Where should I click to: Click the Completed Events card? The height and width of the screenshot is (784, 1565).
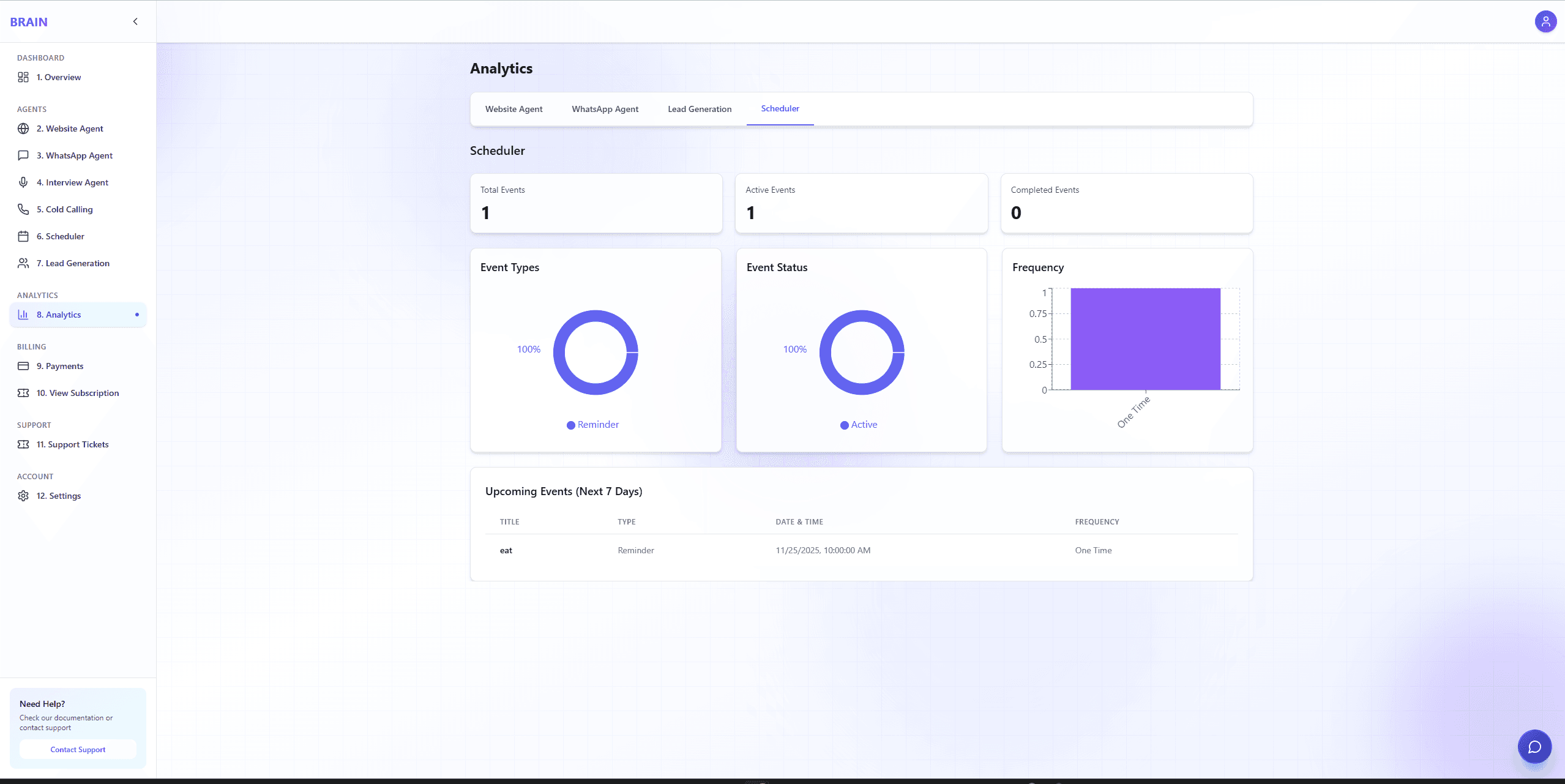click(1127, 203)
